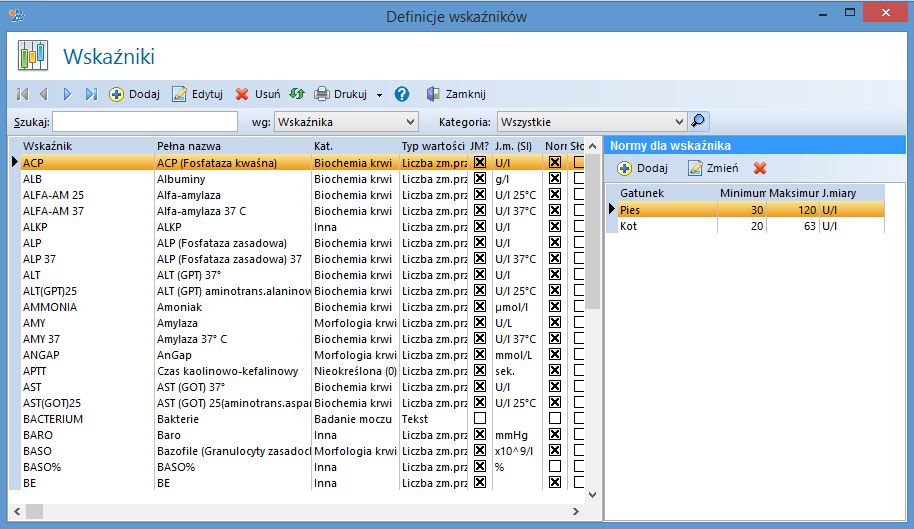The width and height of the screenshot is (914, 529).
Task: Click the green refresh arrows icon
Action: tap(297, 94)
